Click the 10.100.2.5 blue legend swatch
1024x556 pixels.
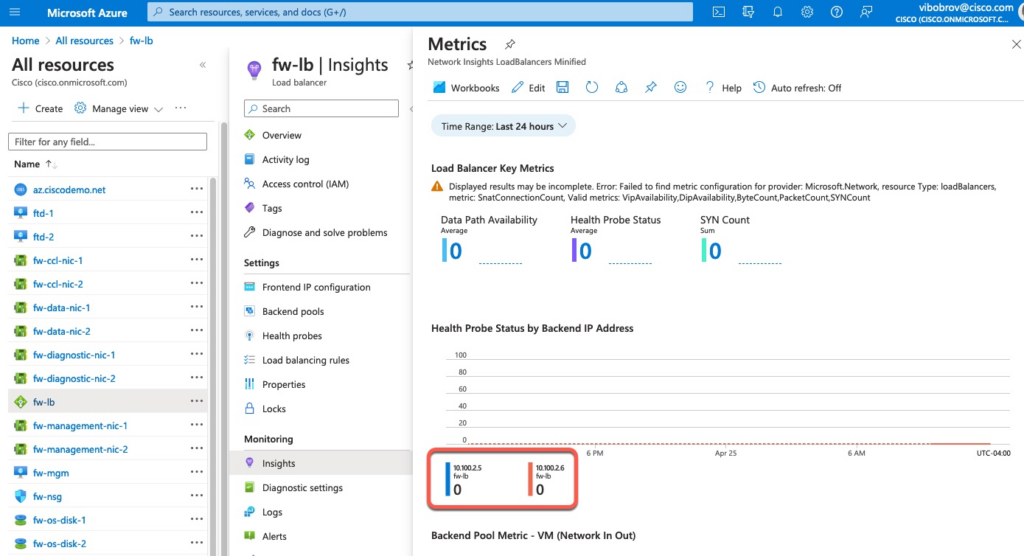(446, 480)
